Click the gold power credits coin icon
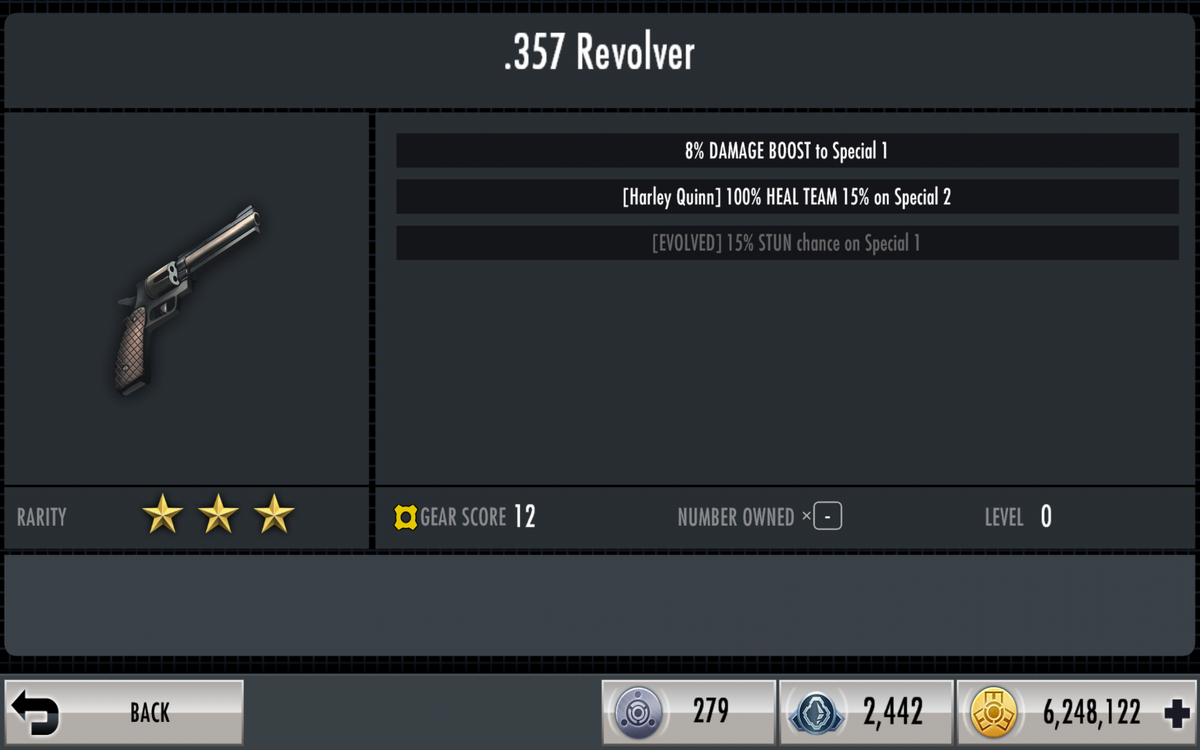The image size is (1200, 750). [x=994, y=713]
